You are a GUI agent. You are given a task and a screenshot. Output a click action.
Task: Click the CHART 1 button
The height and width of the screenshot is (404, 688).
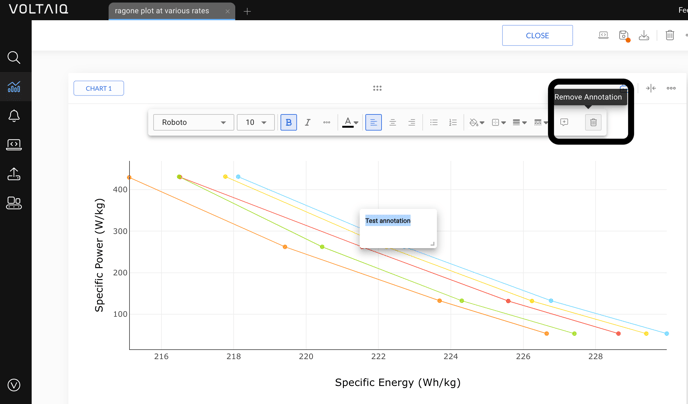[99, 89]
